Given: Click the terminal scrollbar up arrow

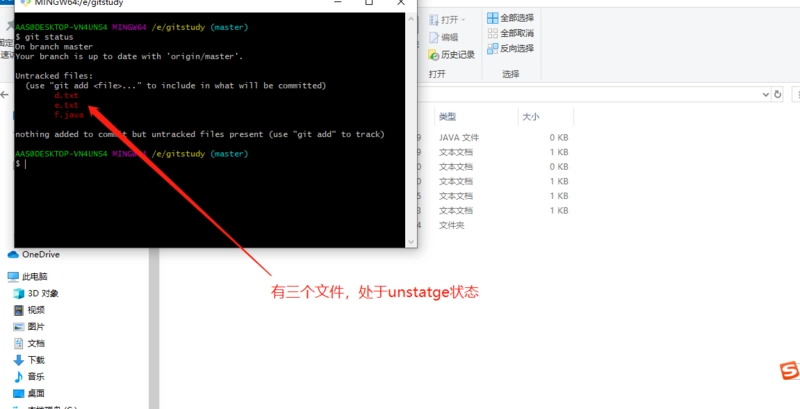Looking at the screenshot, I should (411, 18).
